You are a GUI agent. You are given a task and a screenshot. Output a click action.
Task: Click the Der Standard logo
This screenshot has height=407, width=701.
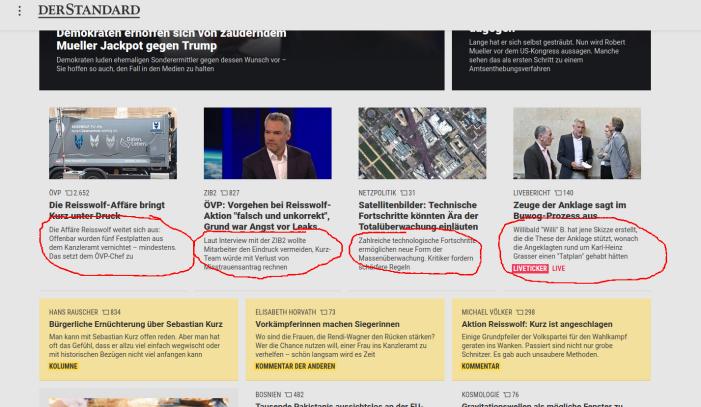[x=89, y=10]
